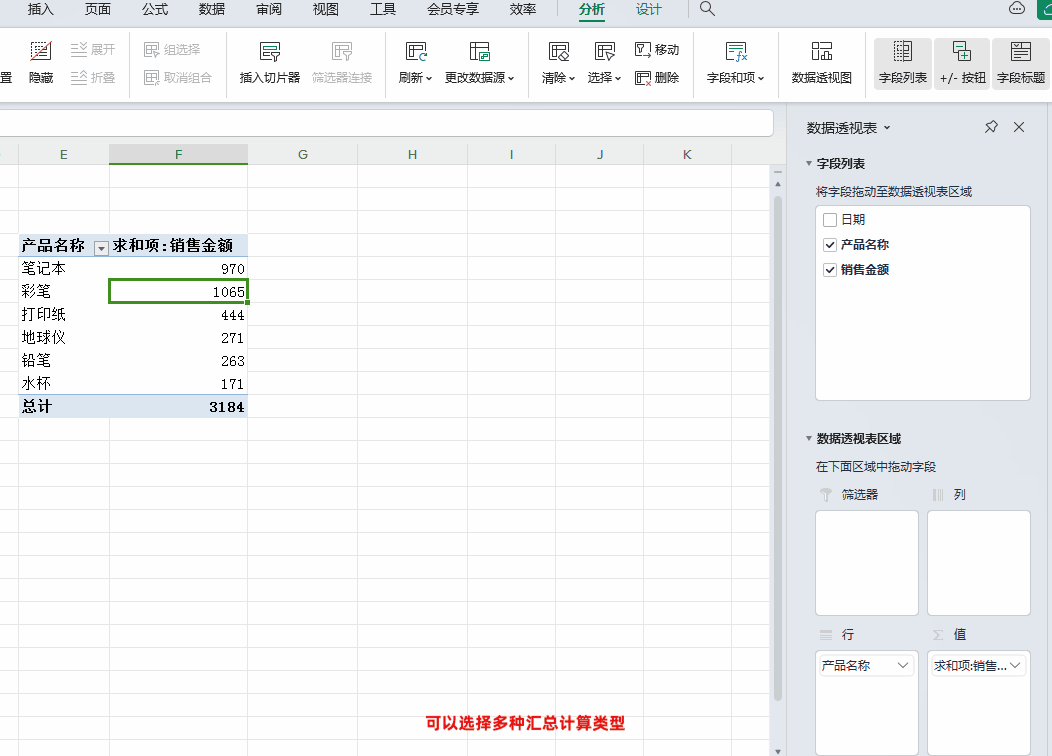Select the 水杯 row label cell
The width and height of the screenshot is (1052, 756).
pos(64,384)
